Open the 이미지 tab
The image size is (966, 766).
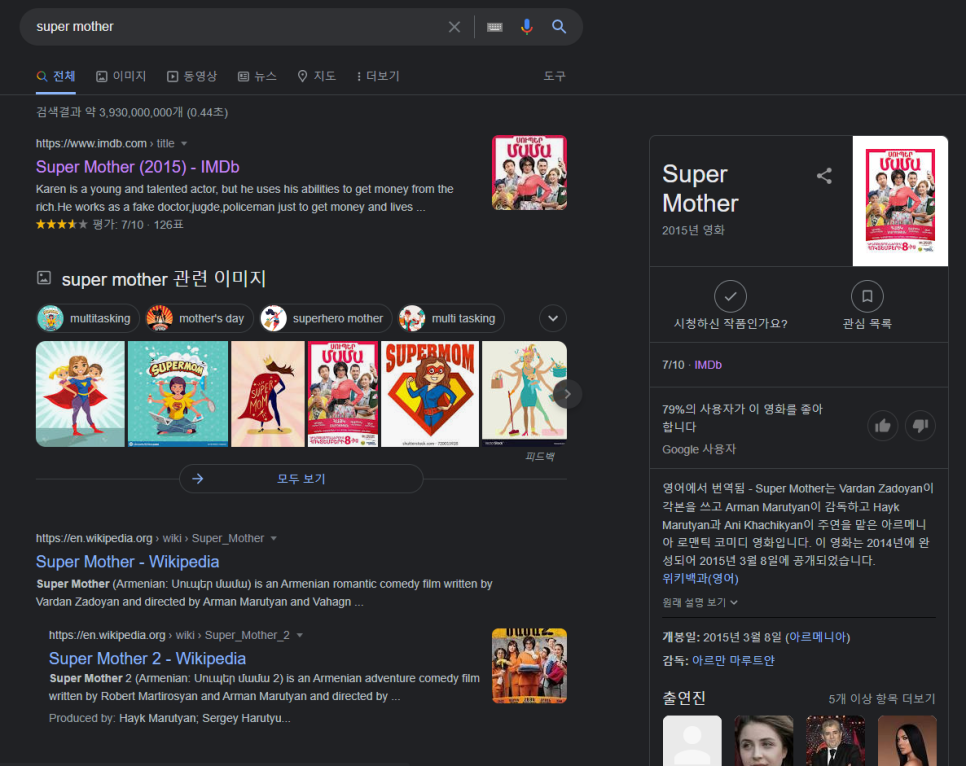point(121,76)
